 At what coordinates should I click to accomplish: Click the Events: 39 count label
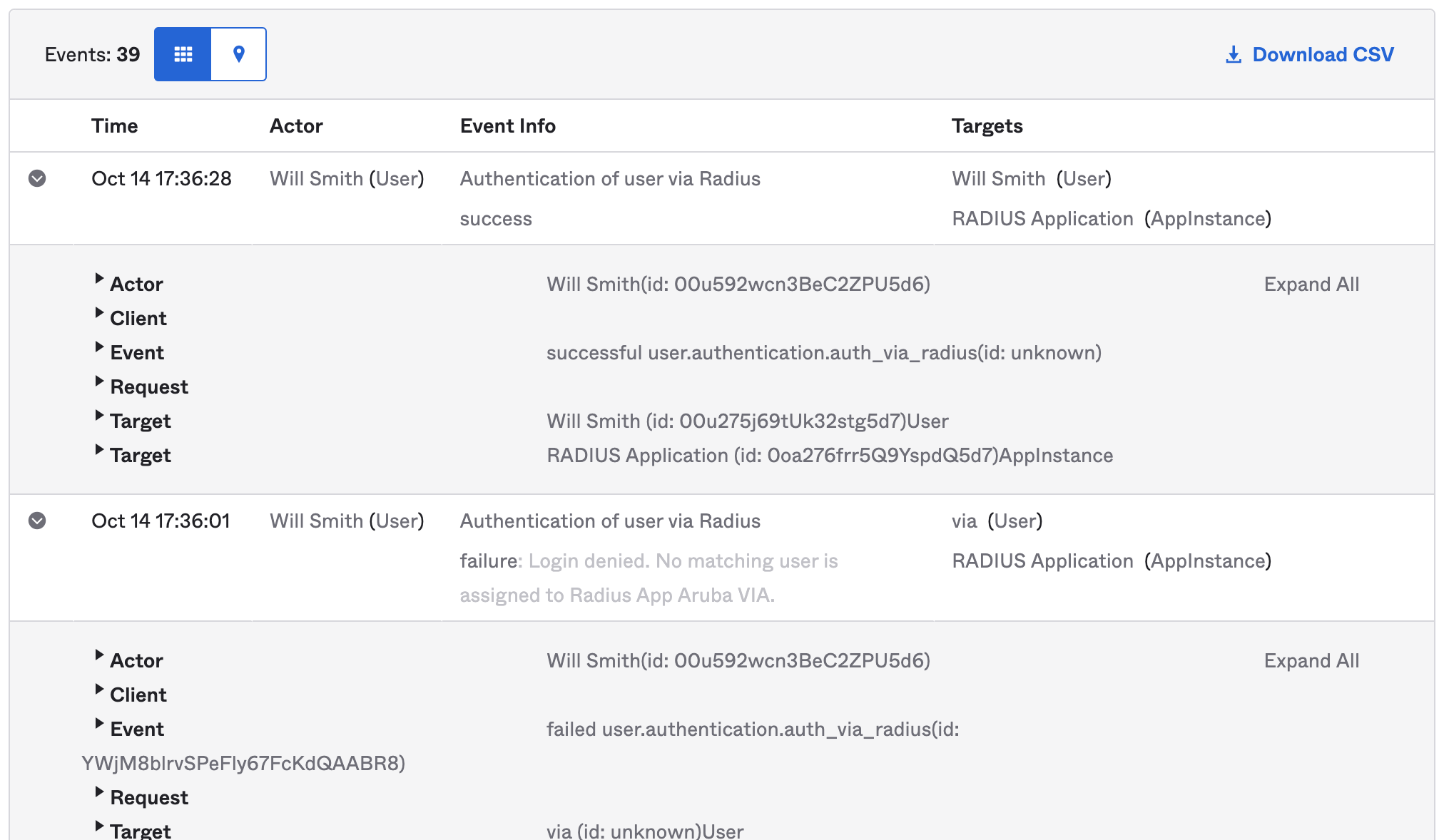pyautogui.click(x=93, y=53)
